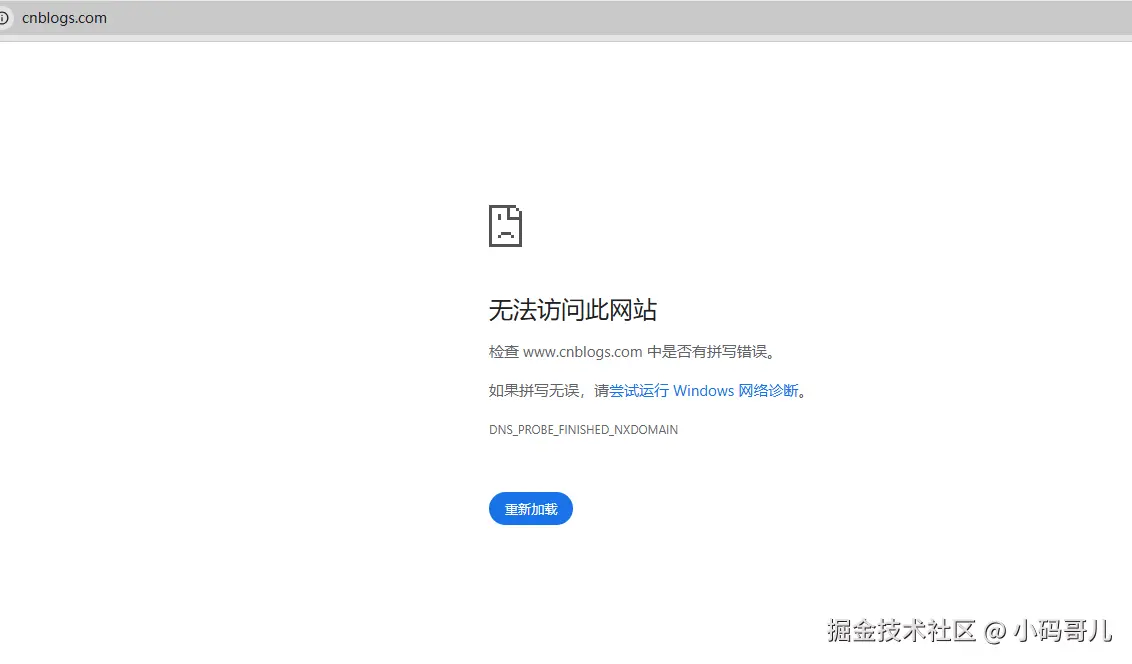Click the blue reload button labeled 重新加载
1132x664 pixels.
pyautogui.click(x=530, y=508)
